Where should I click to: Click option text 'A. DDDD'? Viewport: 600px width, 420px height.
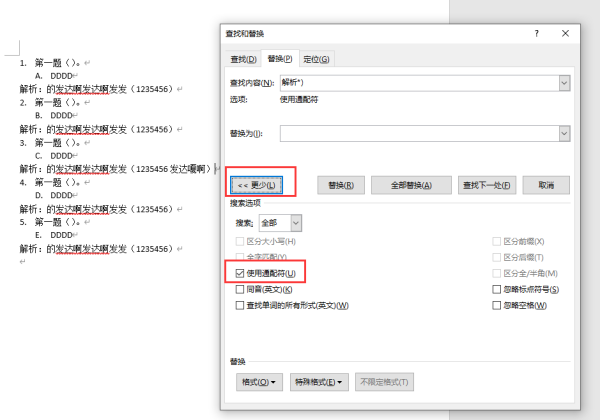(57, 76)
